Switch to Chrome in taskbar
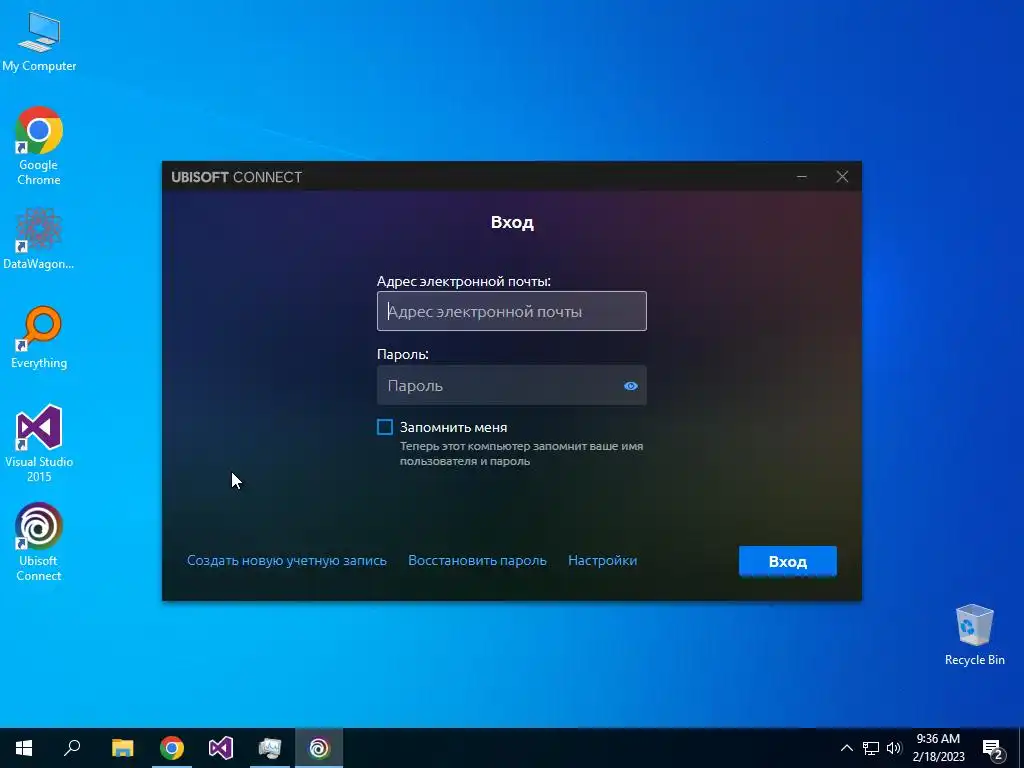 coord(172,748)
